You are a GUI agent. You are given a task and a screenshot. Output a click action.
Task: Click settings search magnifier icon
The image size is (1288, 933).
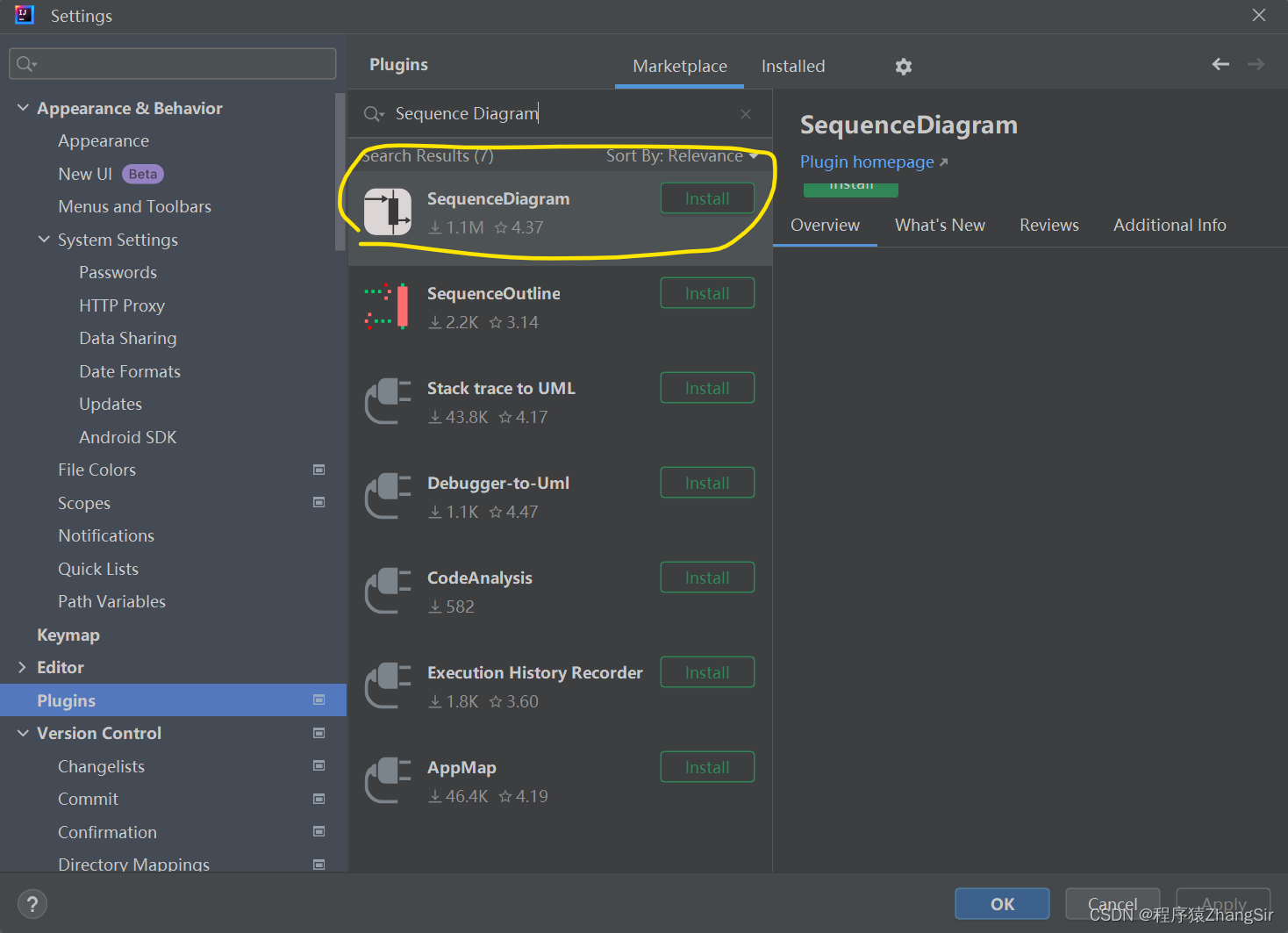click(x=26, y=63)
